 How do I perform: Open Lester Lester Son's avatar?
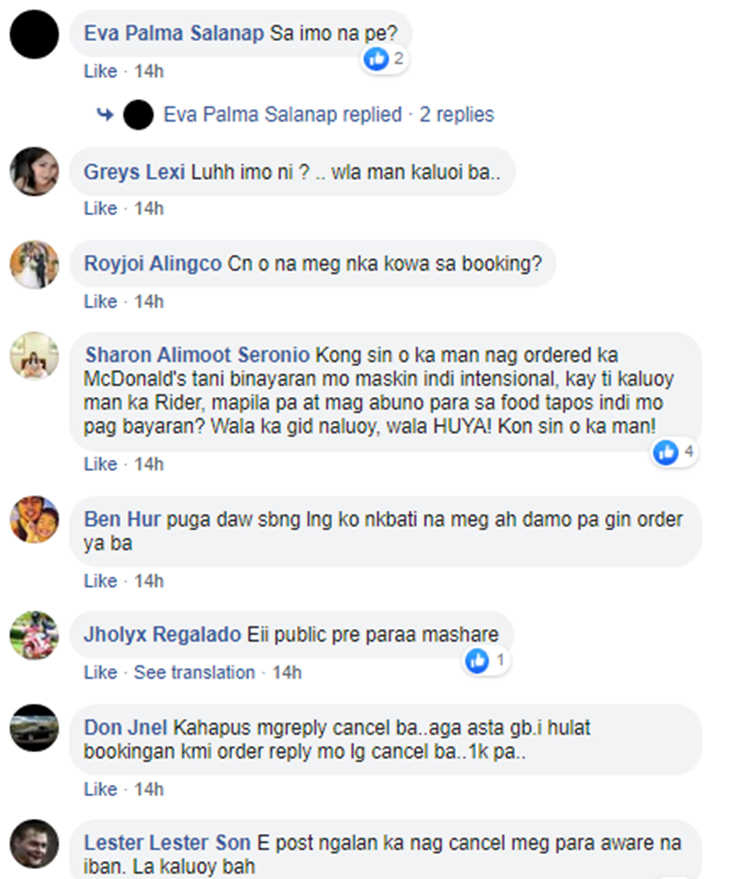[x=34, y=844]
